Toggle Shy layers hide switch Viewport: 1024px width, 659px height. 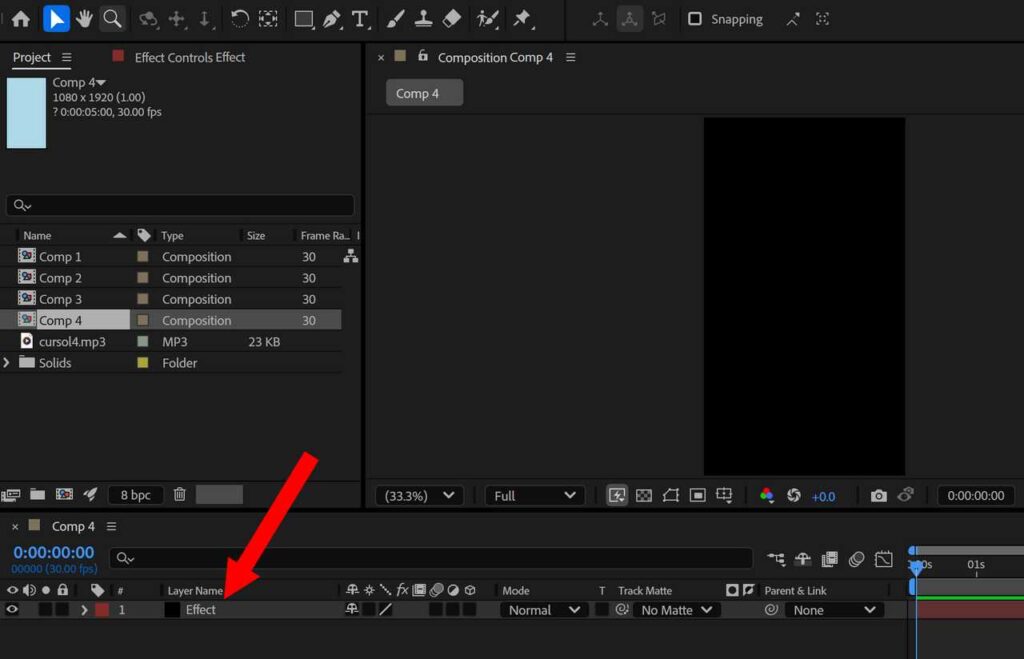click(803, 559)
